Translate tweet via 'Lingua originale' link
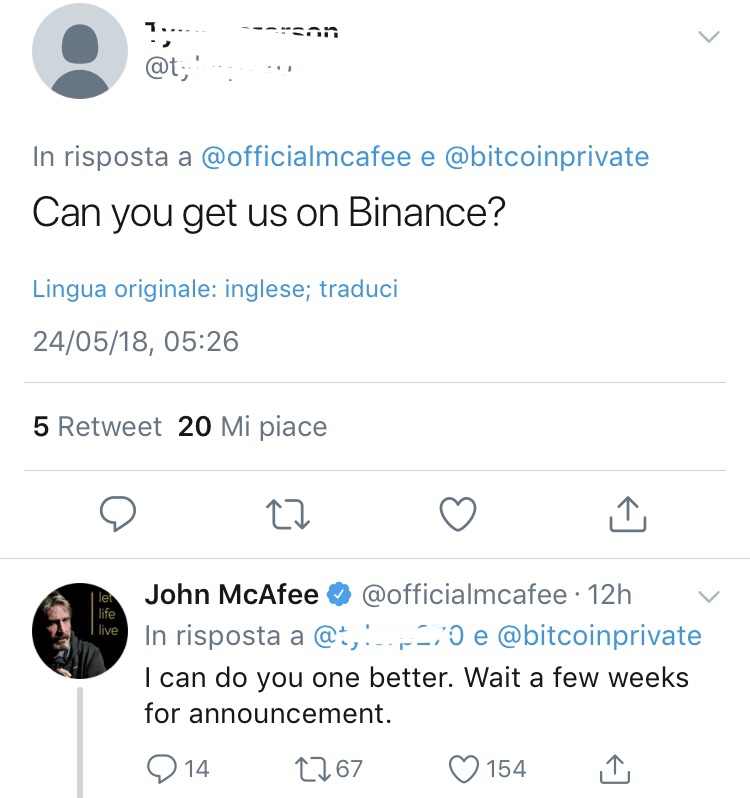 pos(215,289)
